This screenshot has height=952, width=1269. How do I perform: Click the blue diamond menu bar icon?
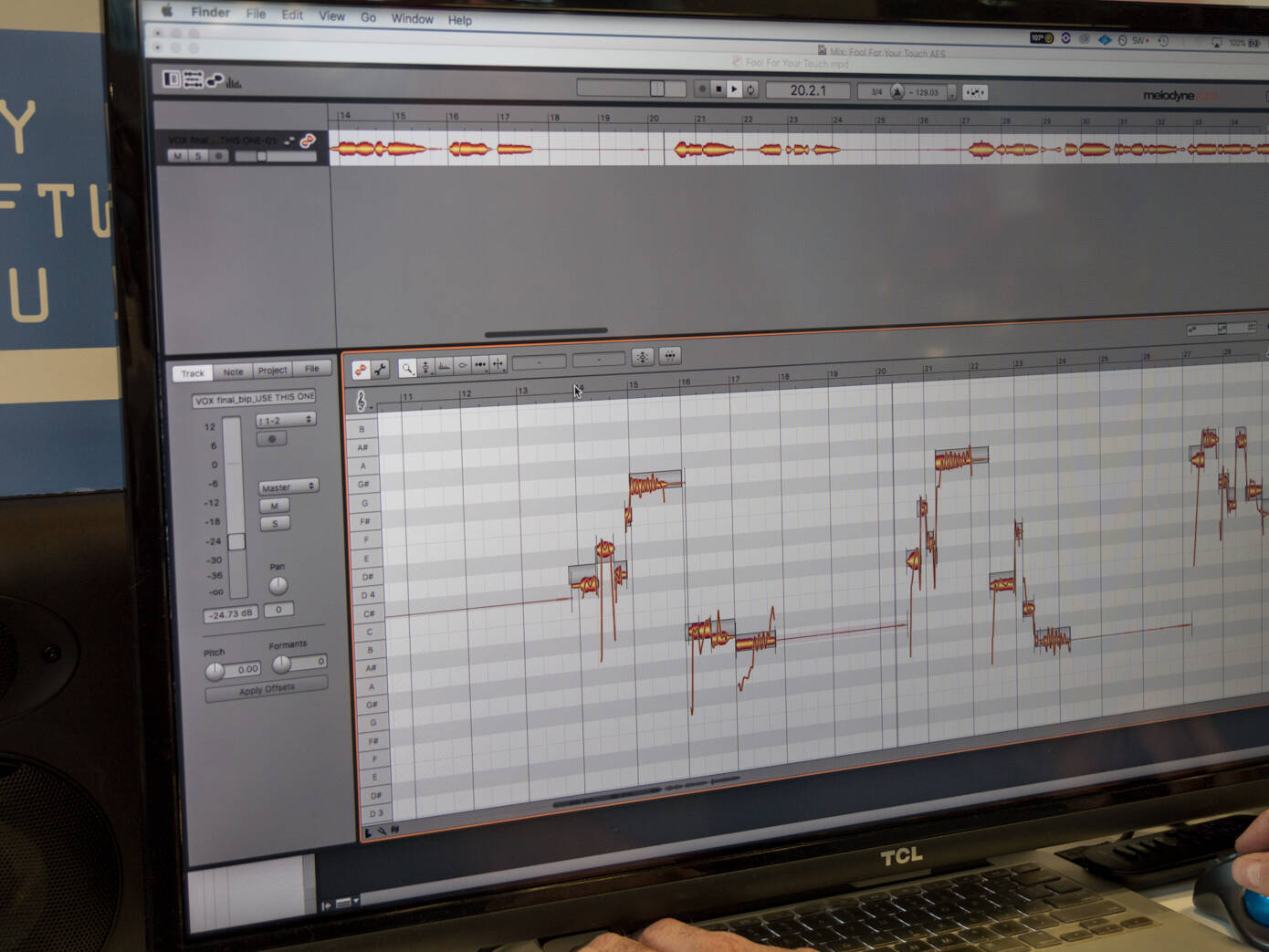coord(1105,40)
